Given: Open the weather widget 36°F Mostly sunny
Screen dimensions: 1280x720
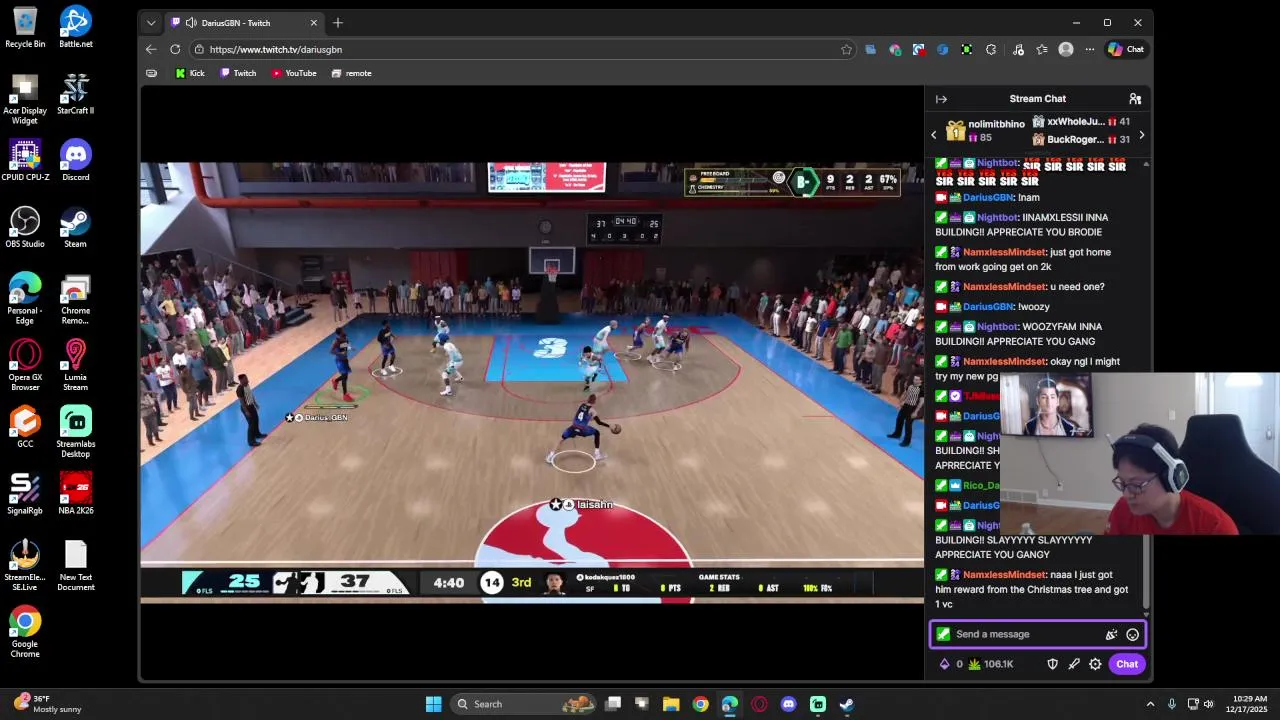Looking at the screenshot, I should (47, 704).
